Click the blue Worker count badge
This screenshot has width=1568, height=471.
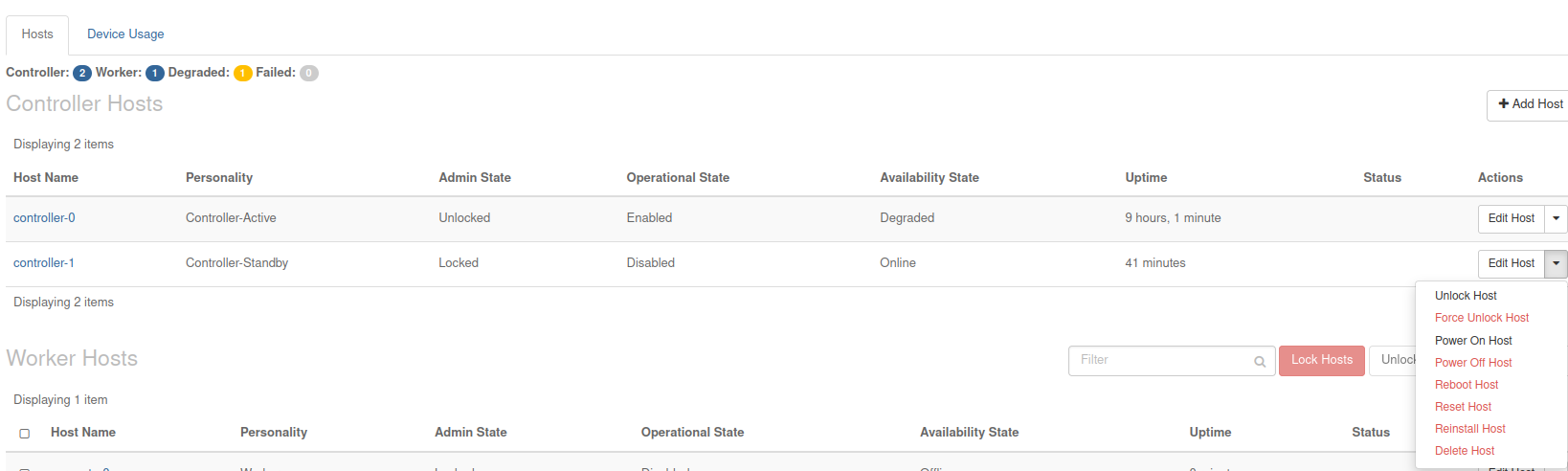click(155, 73)
